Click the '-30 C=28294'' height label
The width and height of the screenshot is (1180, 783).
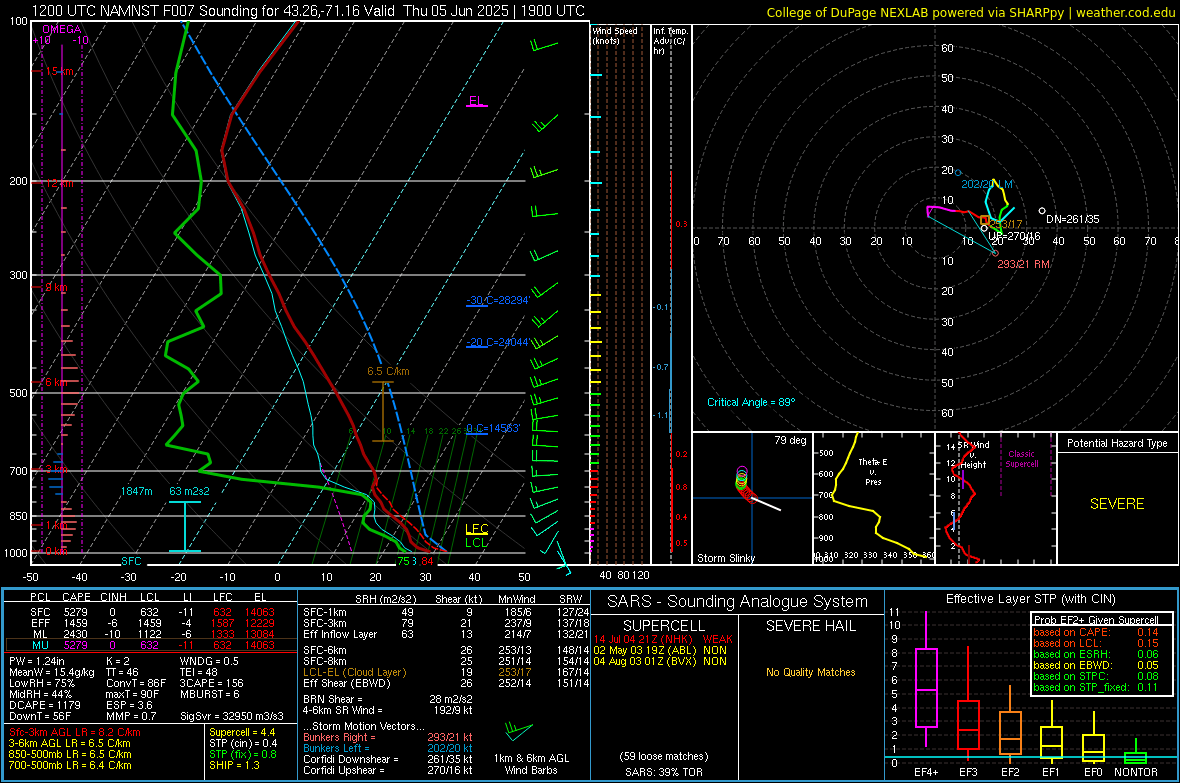tap(498, 300)
